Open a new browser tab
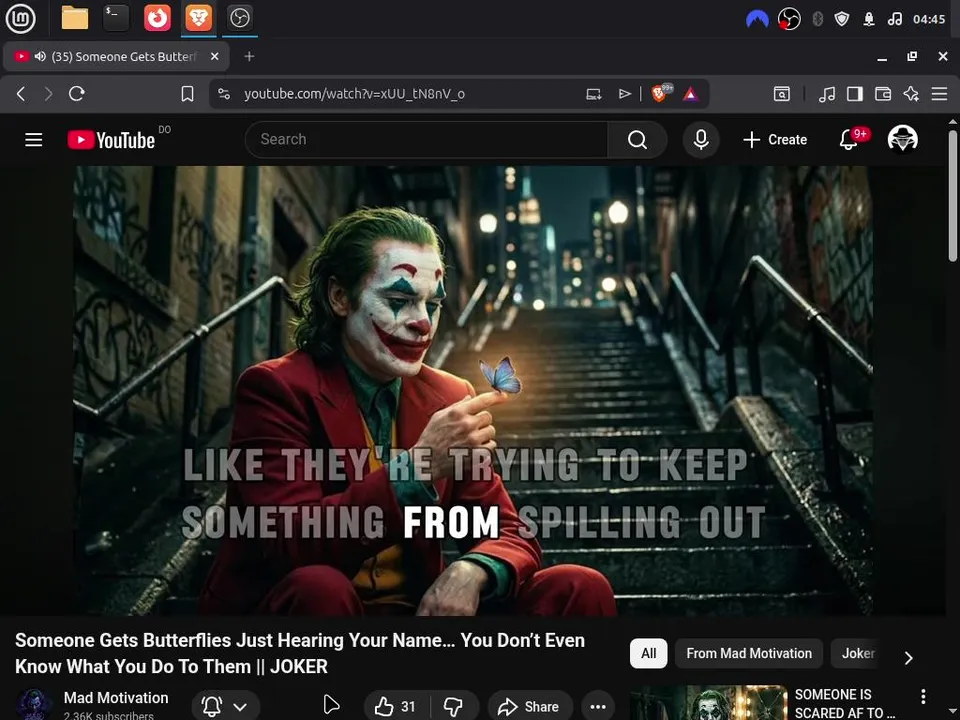This screenshot has width=960, height=720. click(249, 56)
